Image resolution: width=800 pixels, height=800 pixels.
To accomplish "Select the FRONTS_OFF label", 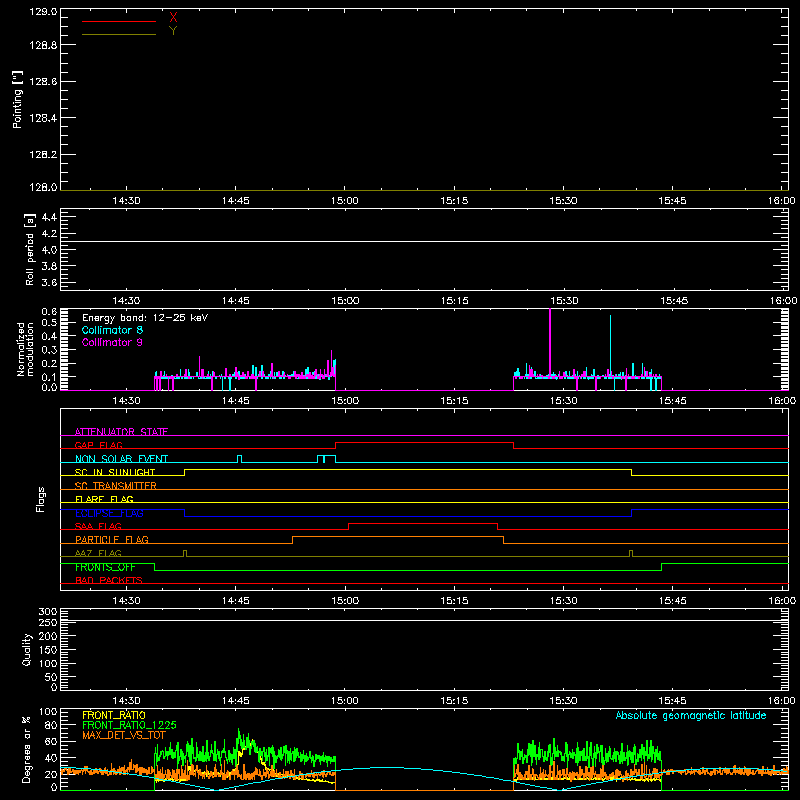I will pyautogui.click(x=105, y=567).
